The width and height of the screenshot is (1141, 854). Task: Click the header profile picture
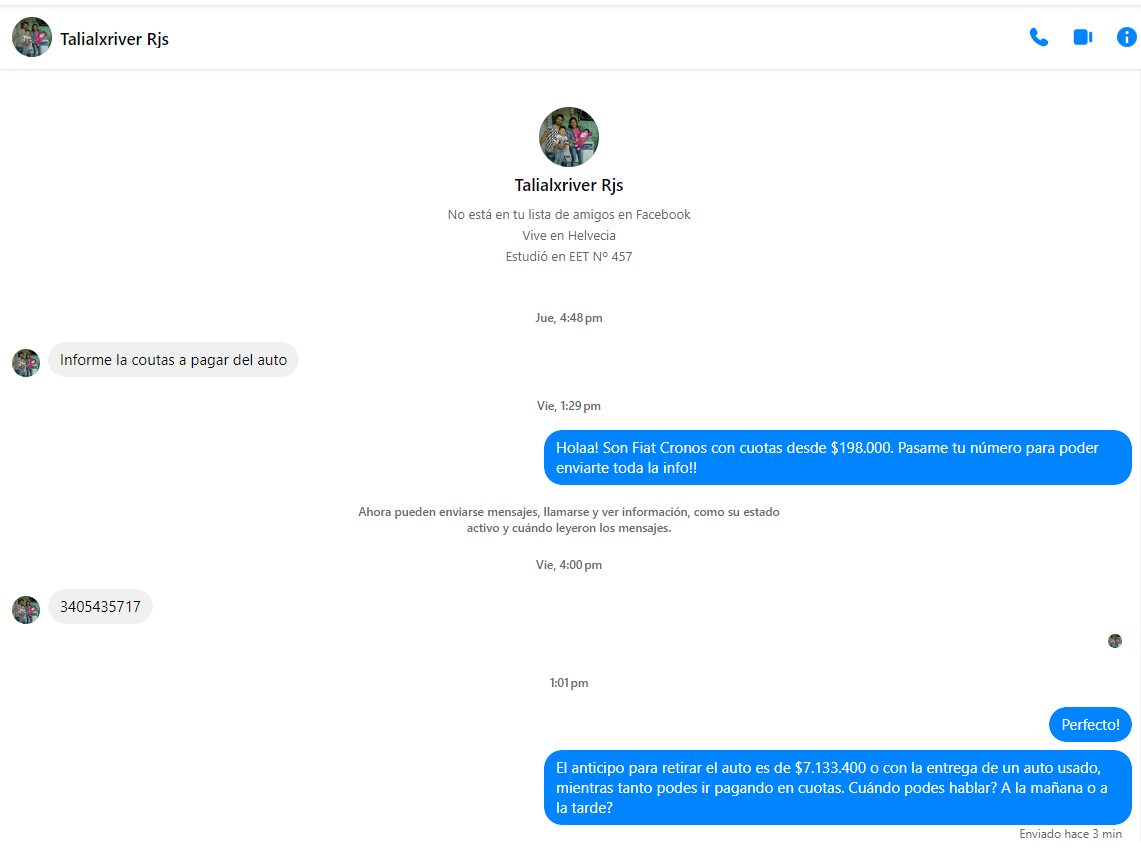click(x=32, y=38)
